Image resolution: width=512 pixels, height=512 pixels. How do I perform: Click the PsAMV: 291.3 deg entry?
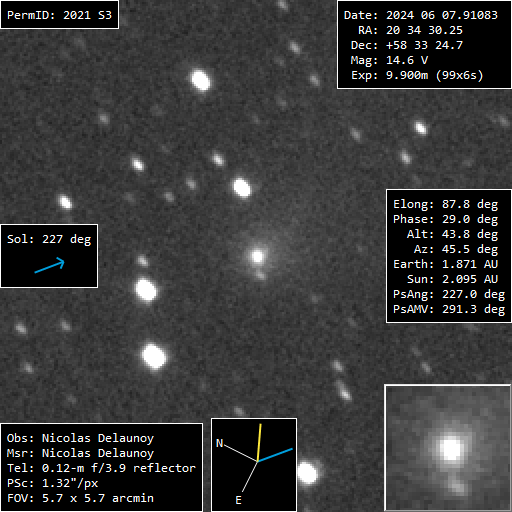(x=449, y=309)
